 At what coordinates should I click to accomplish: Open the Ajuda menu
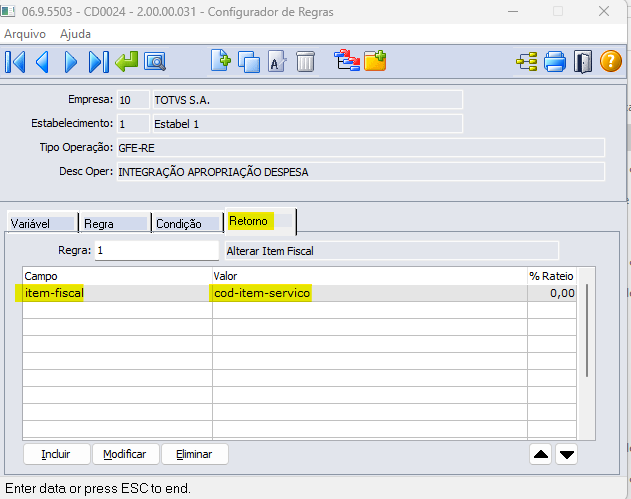pos(75,33)
